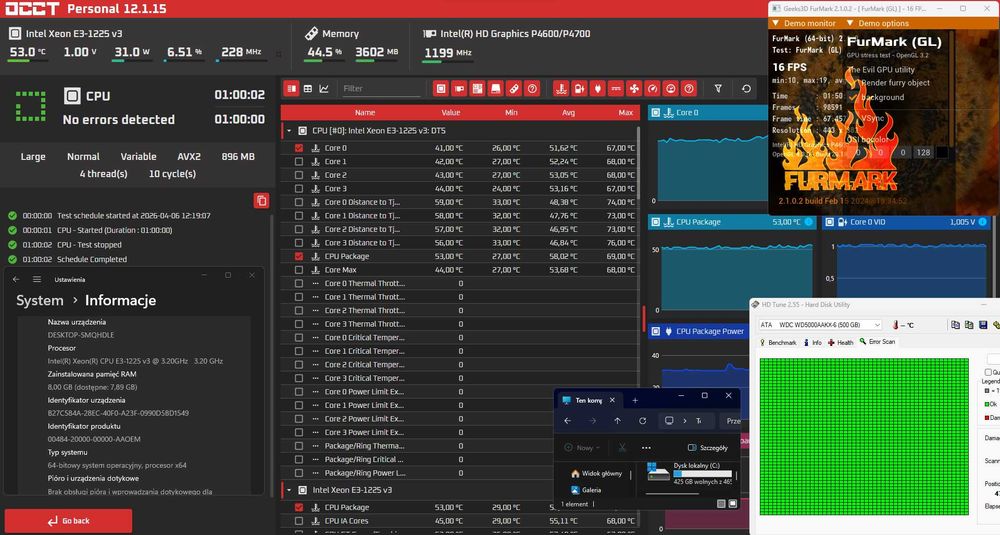Toggle the fan sensor type filter
Viewport: 1000px width, 535px height.
tap(634, 89)
